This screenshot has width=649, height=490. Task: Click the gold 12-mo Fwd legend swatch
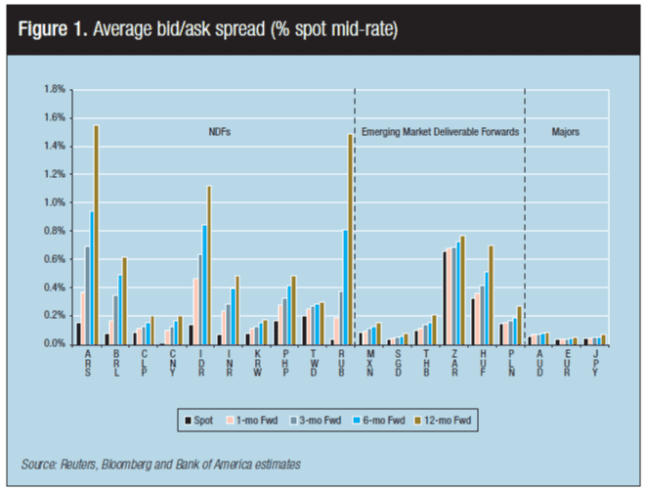click(418, 420)
